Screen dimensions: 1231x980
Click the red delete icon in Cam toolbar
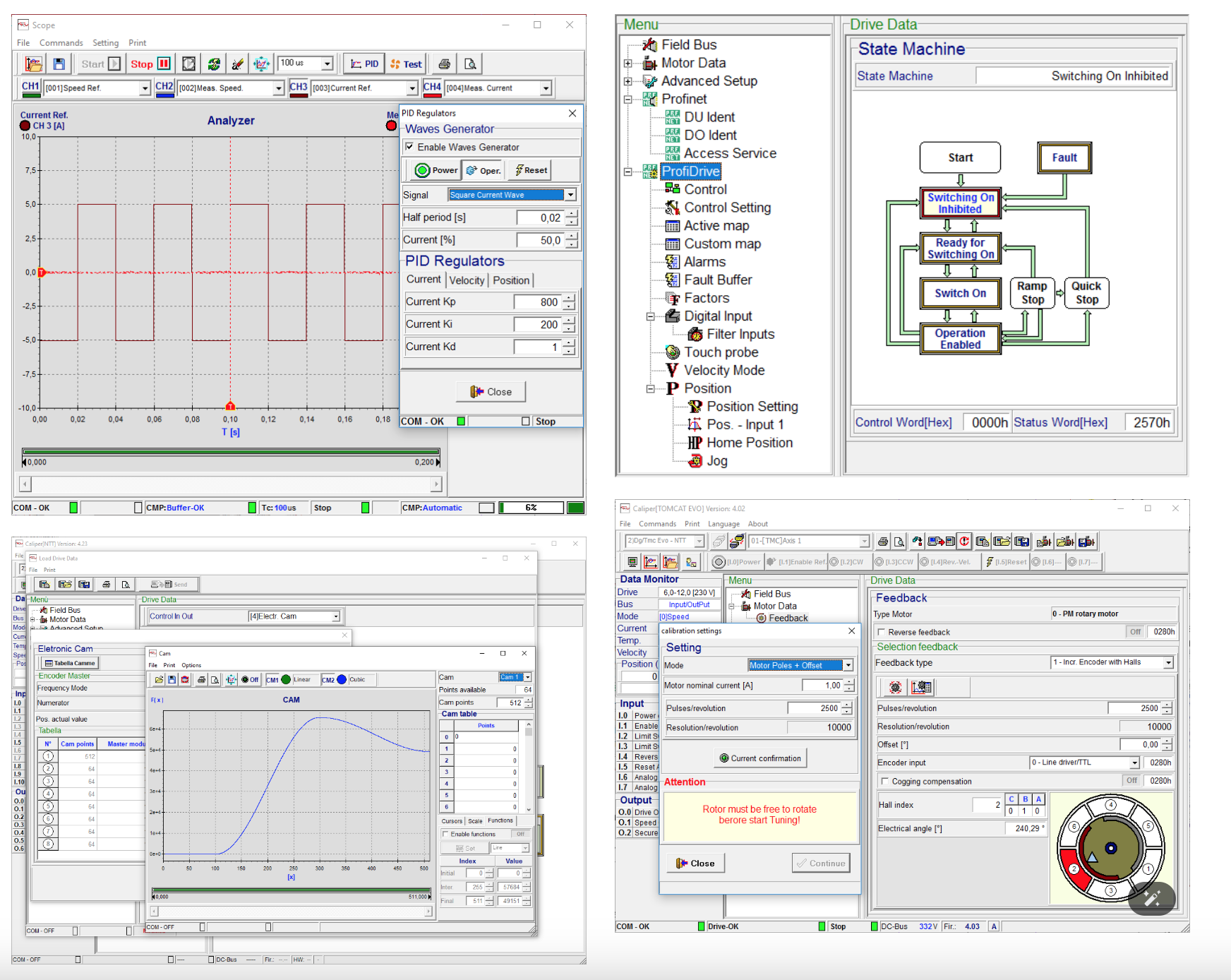click(185, 679)
